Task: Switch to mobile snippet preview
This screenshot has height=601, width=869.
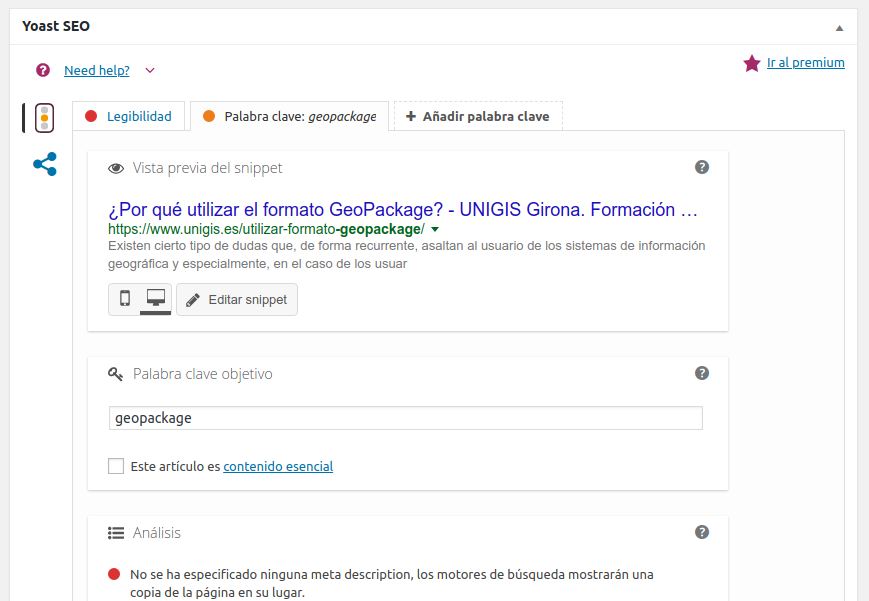Action: [125, 298]
